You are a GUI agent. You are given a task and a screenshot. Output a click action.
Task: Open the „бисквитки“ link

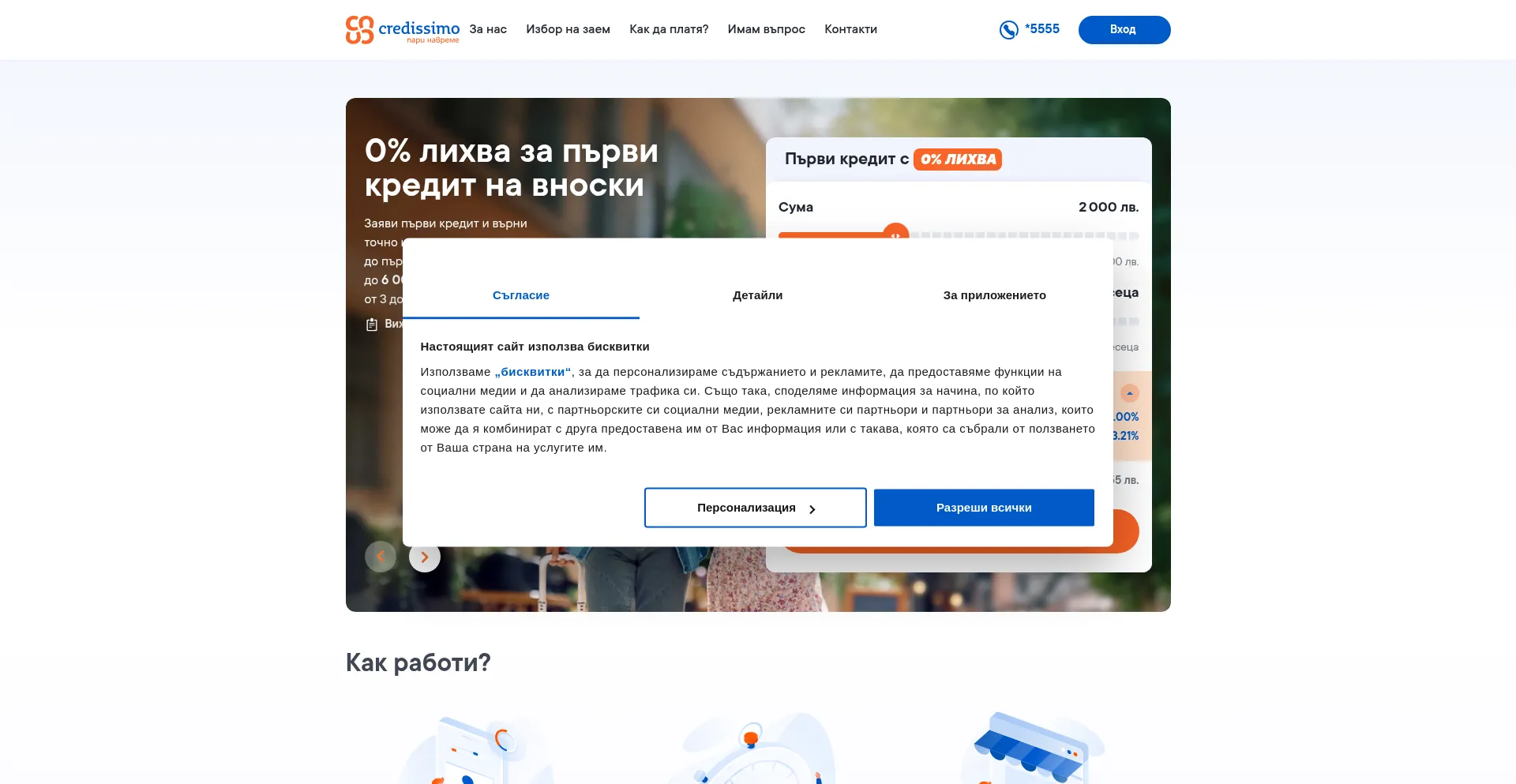click(x=533, y=372)
